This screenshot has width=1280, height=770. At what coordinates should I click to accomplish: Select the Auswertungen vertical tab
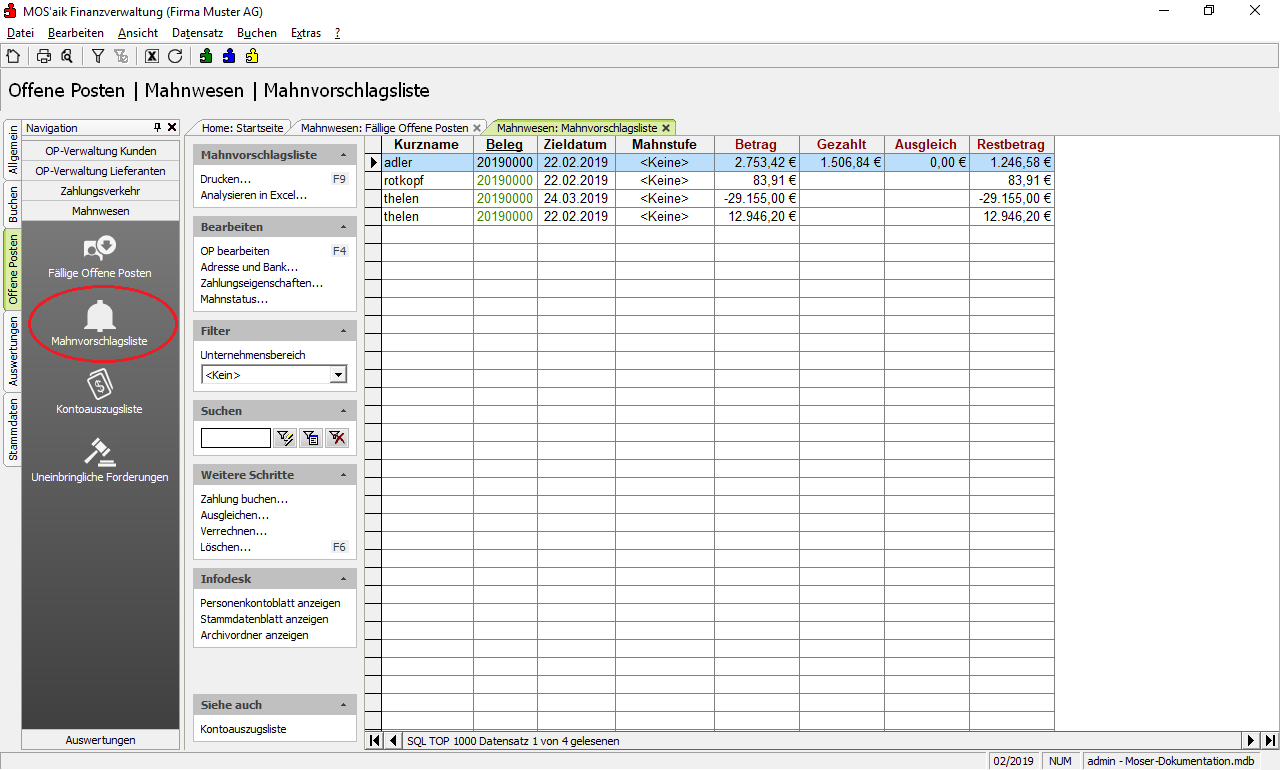(12, 351)
